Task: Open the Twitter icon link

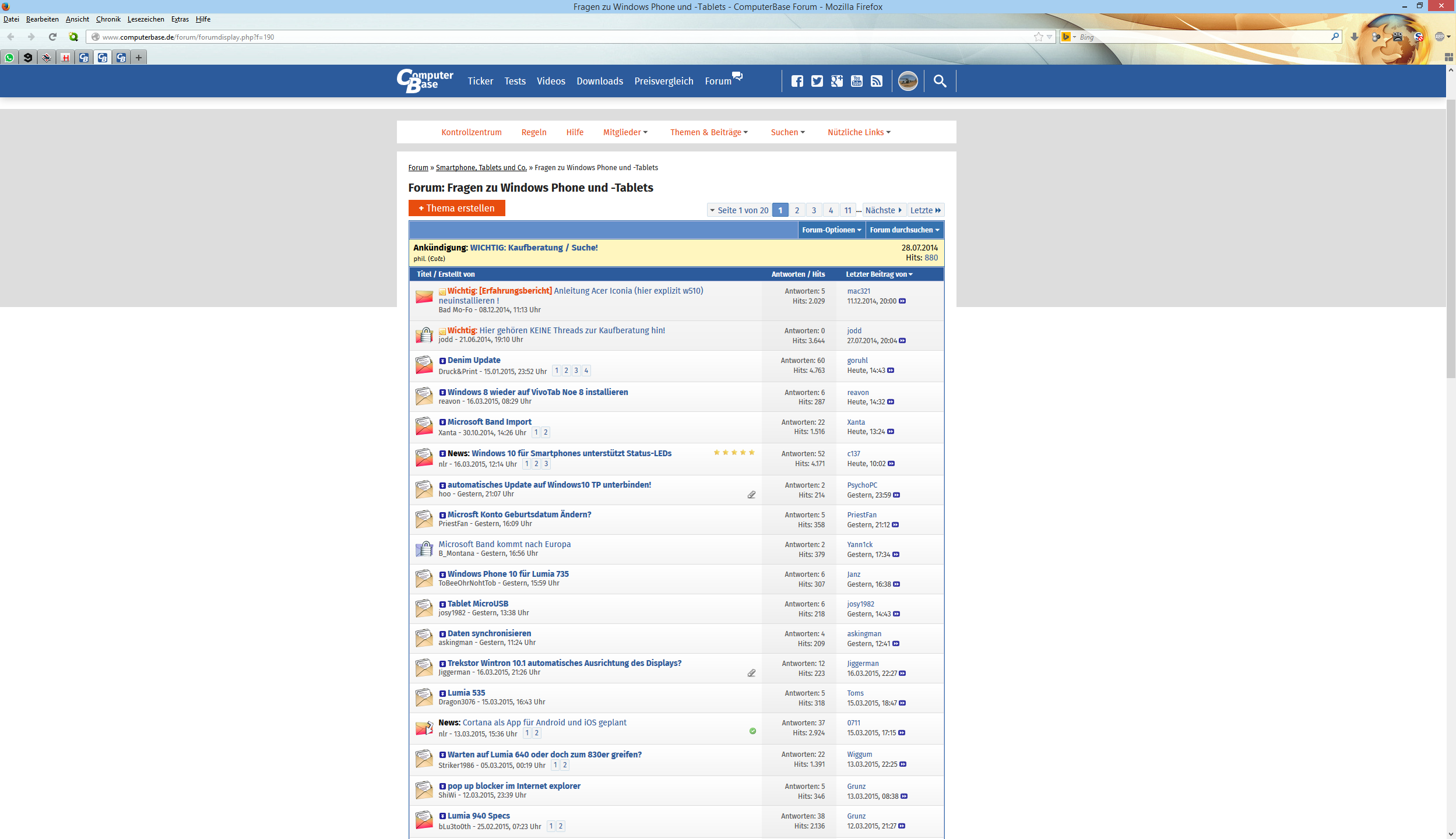Action: click(817, 81)
